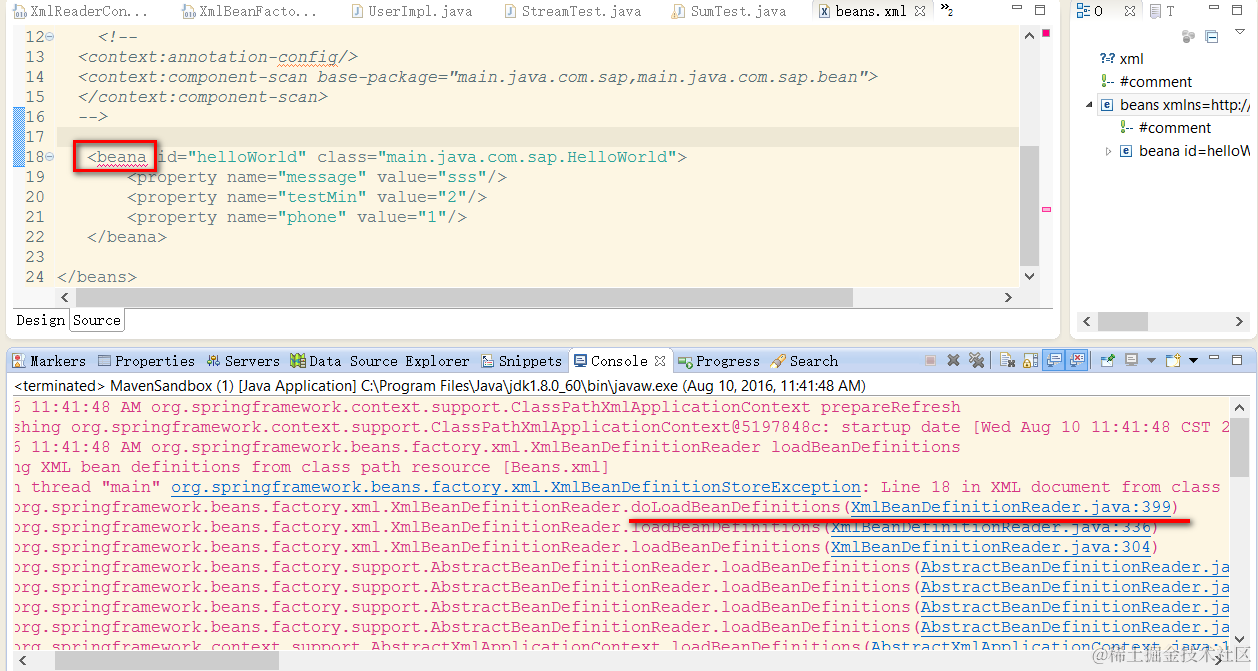Close the beans.xml editor tab

pyautogui.click(x=919, y=12)
